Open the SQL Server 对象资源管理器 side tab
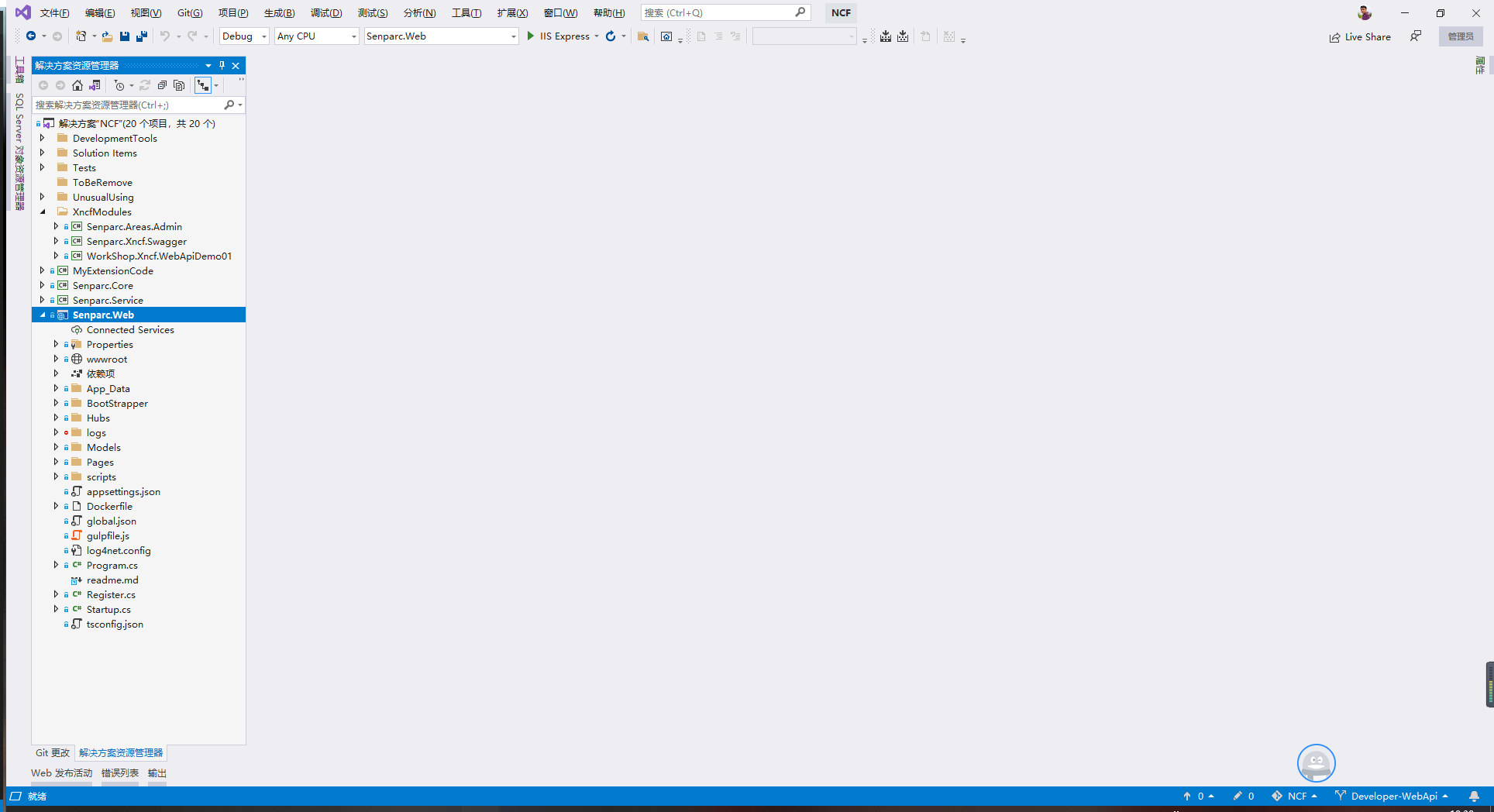1494x812 pixels. [x=19, y=151]
